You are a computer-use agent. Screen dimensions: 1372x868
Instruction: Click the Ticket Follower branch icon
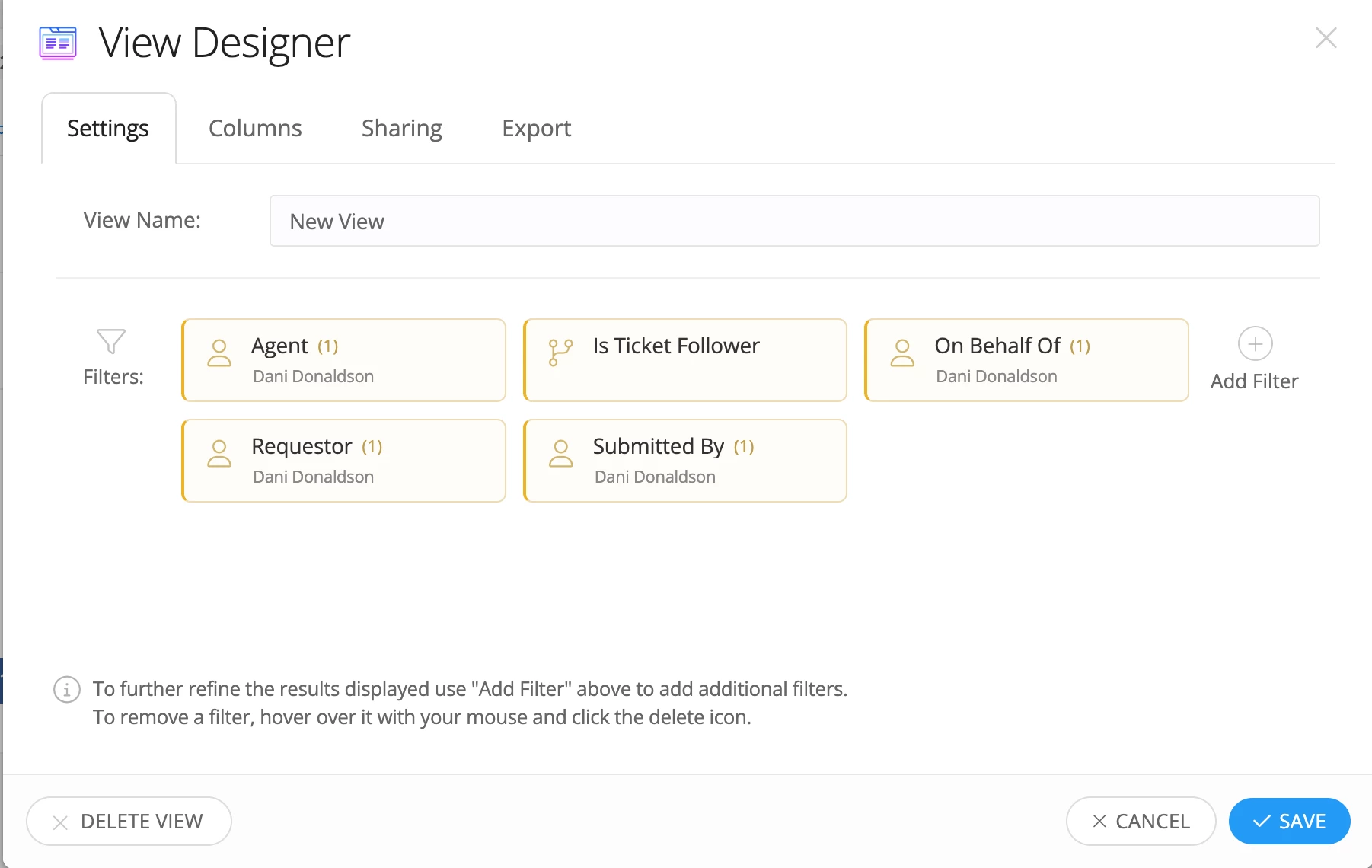[x=560, y=353]
